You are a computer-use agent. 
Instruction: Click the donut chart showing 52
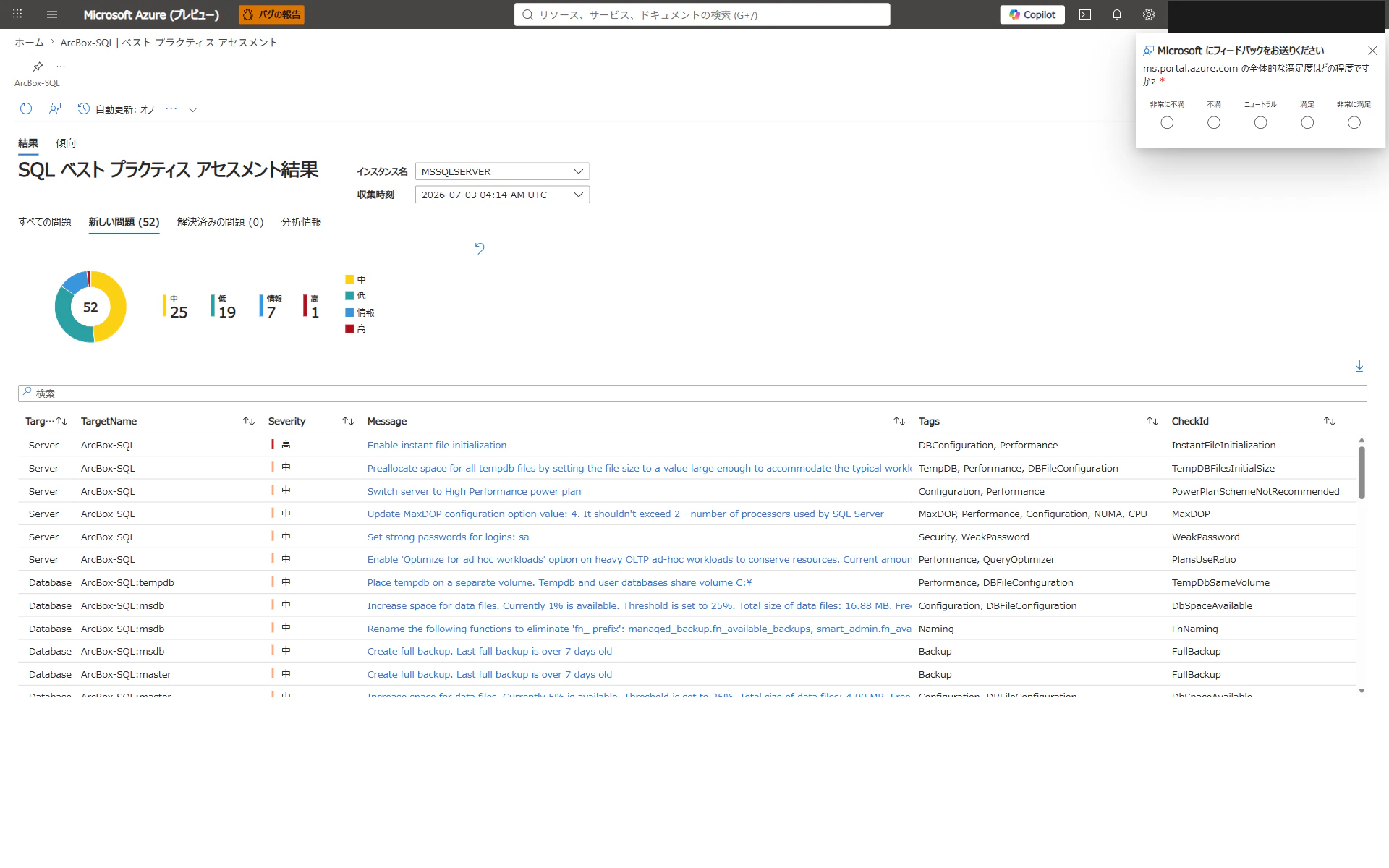point(90,307)
